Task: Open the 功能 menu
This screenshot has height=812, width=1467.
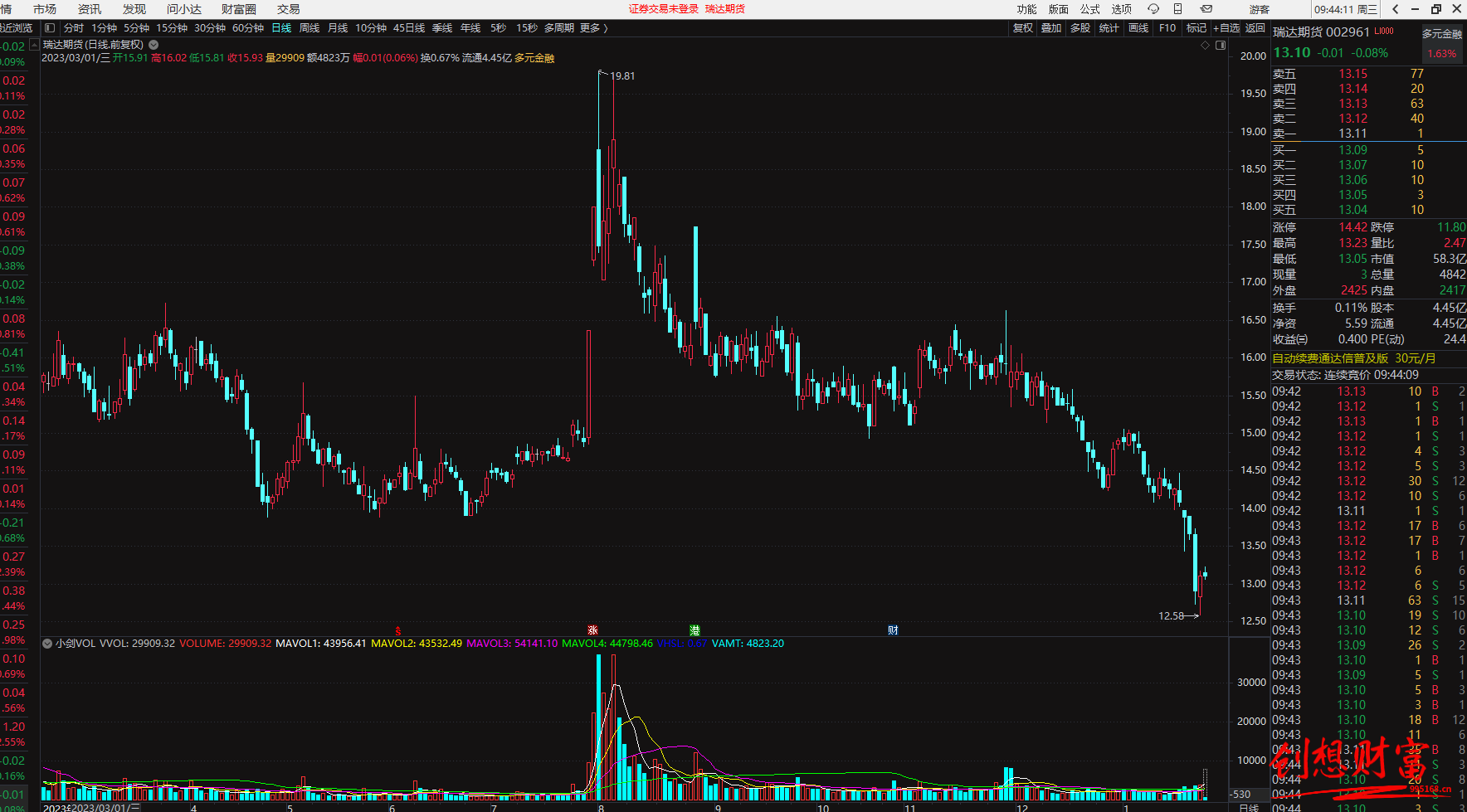Action: click(x=1027, y=9)
